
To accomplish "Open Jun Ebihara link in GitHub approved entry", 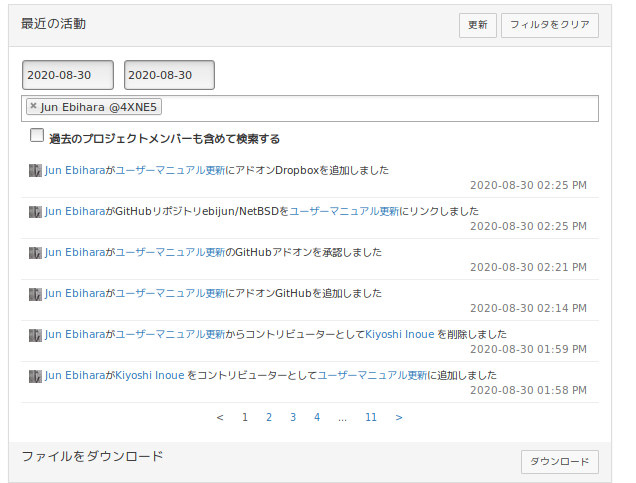I will (75, 252).
